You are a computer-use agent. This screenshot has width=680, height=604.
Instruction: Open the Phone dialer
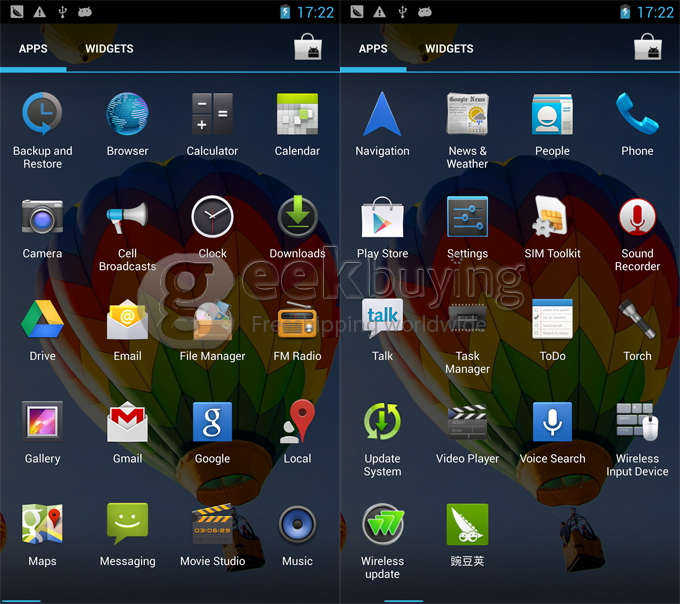638,114
